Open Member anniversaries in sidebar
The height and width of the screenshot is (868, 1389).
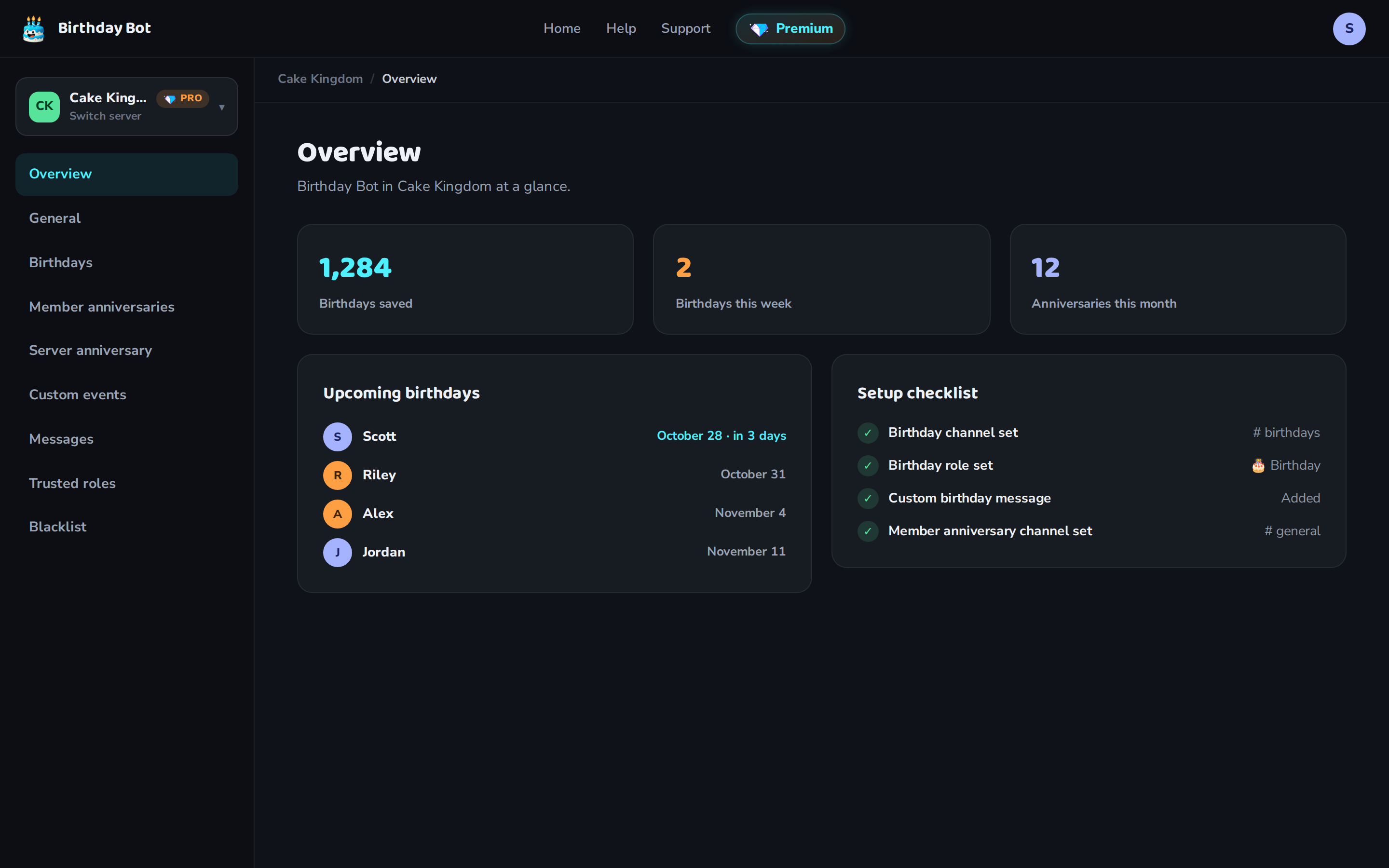(x=127, y=307)
